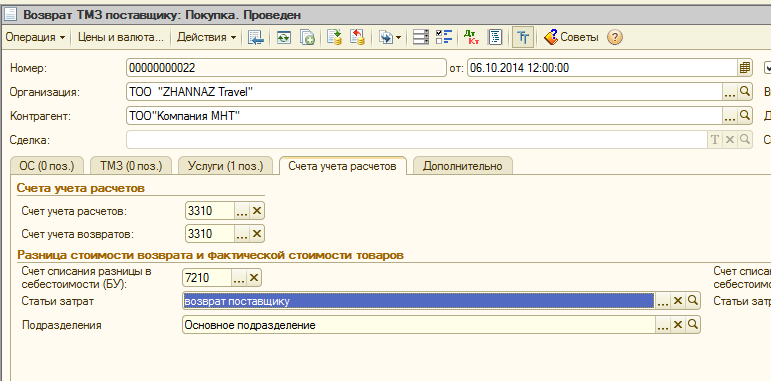Open account selection for Счет учета возвратов
Viewport: 771px width, 381px height.
tap(242, 234)
